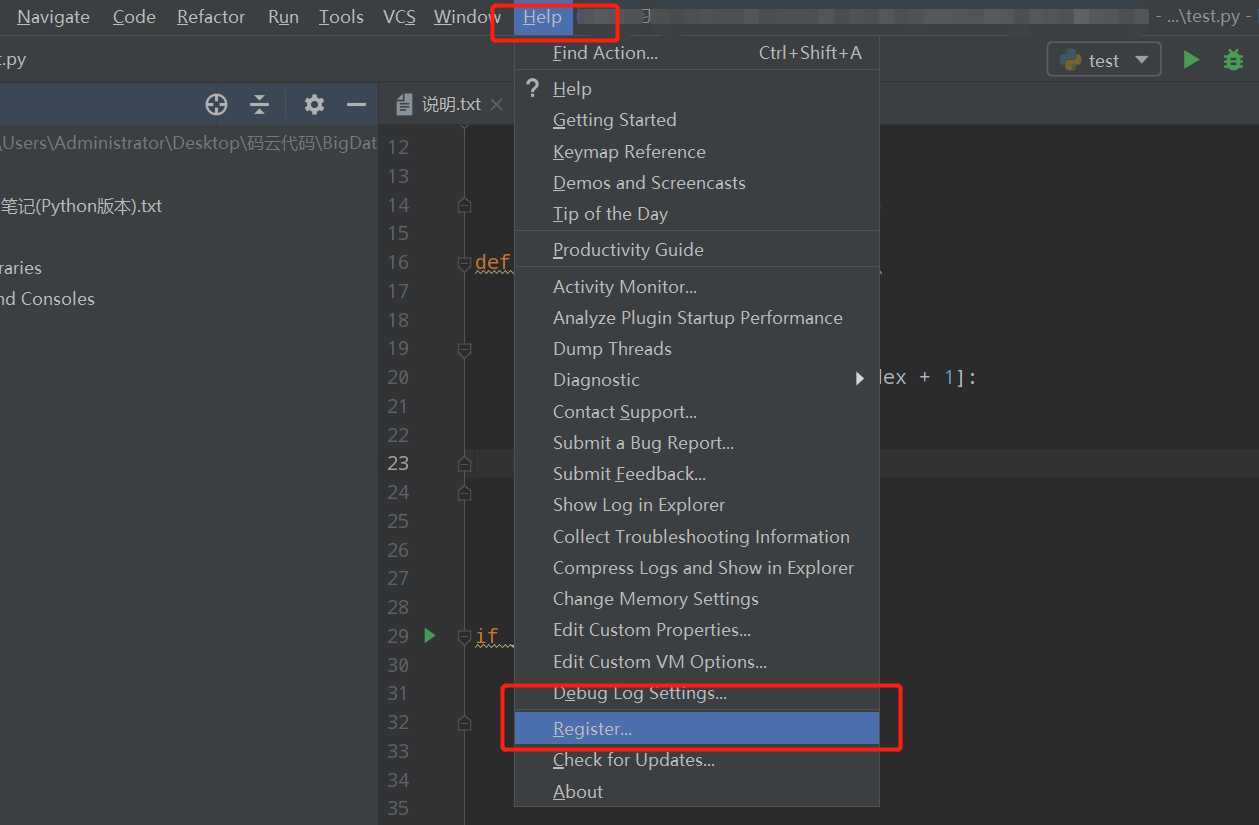Choose Contact Support...
The height and width of the screenshot is (825, 1259).
697,412
